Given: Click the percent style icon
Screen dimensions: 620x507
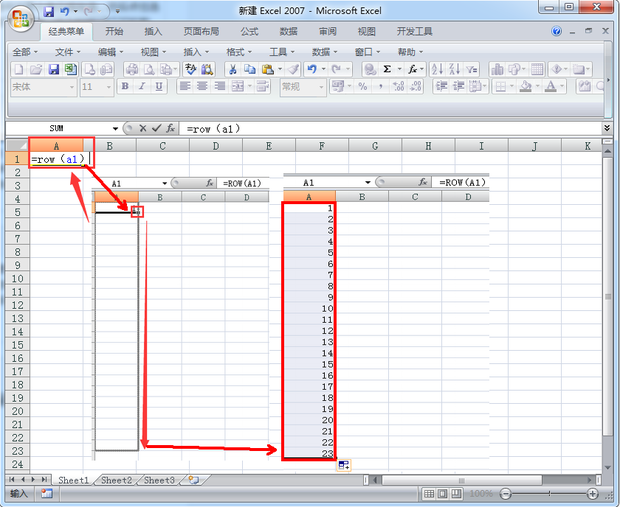Looking at the screenshot, I should click(363, 86).
